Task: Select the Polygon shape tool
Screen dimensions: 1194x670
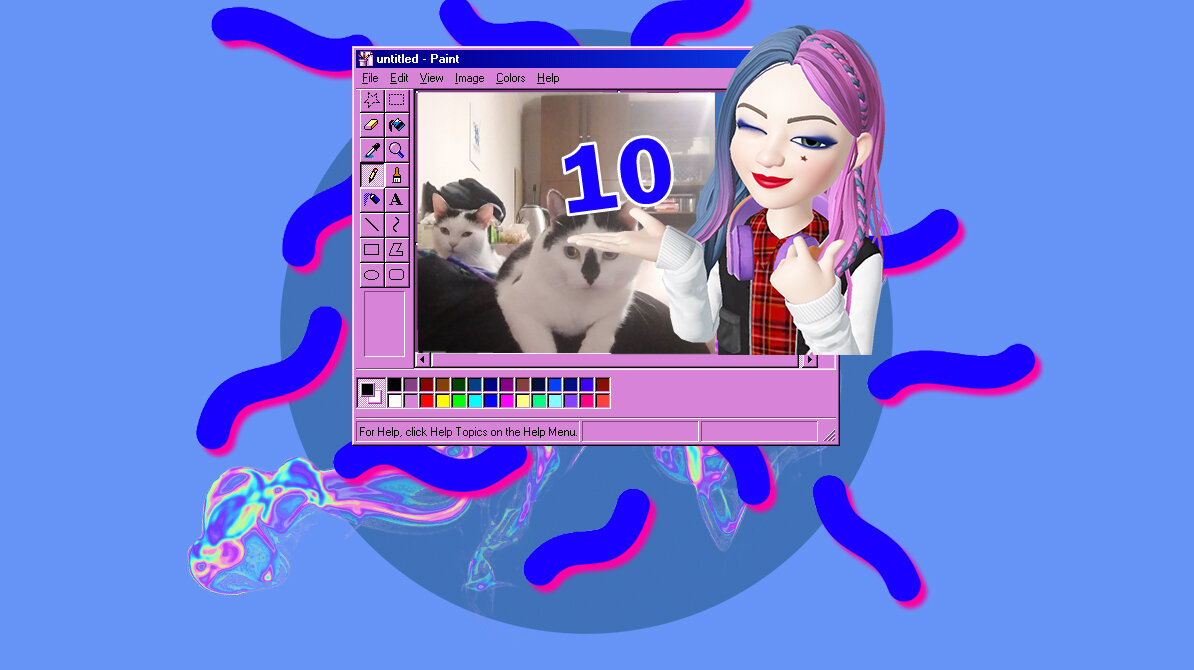Action: (x=397, y=250)
